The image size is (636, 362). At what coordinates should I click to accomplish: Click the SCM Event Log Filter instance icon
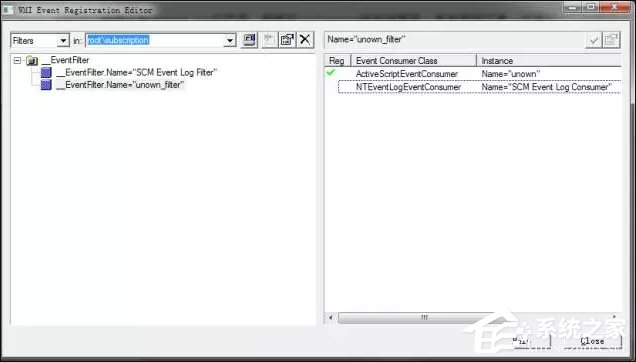[46, 73]
